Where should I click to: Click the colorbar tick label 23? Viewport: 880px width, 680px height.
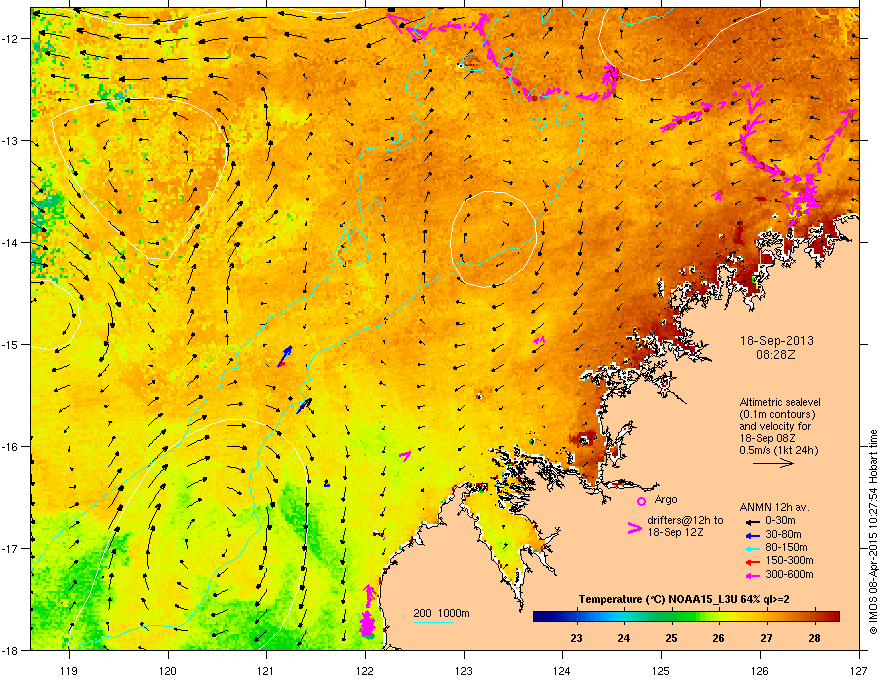tap(576, 638)
